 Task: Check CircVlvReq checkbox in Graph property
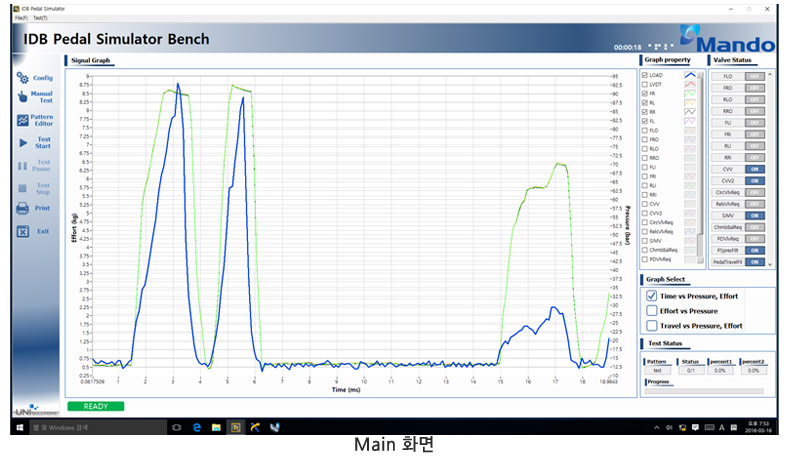click(645, 222)
